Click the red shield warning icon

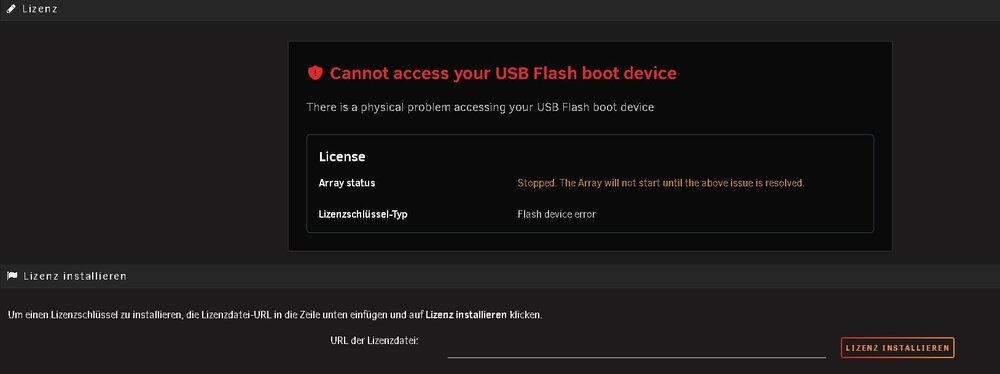click(315, 73)
